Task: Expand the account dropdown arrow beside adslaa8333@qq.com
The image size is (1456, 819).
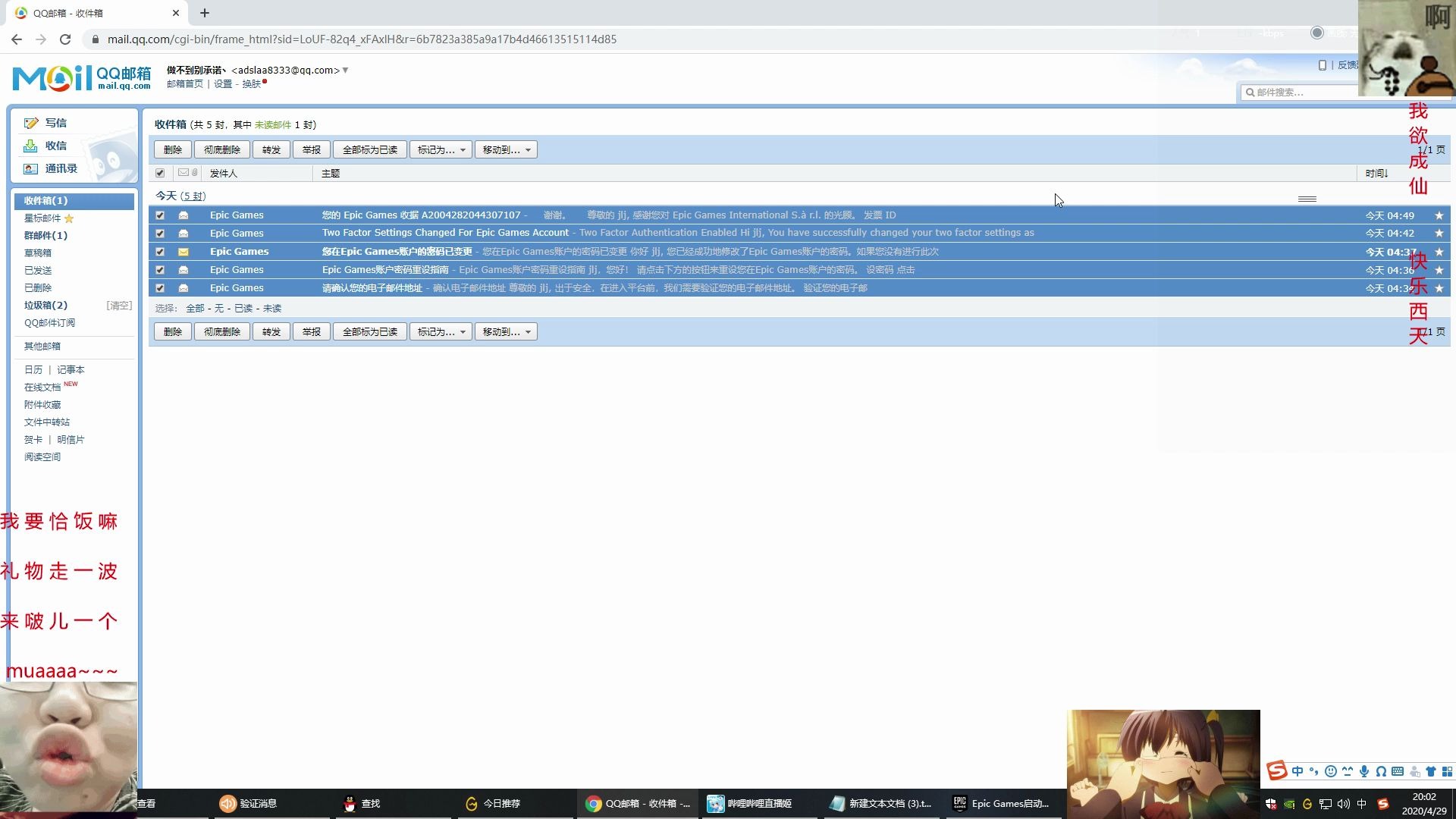Action: point(345,71)
